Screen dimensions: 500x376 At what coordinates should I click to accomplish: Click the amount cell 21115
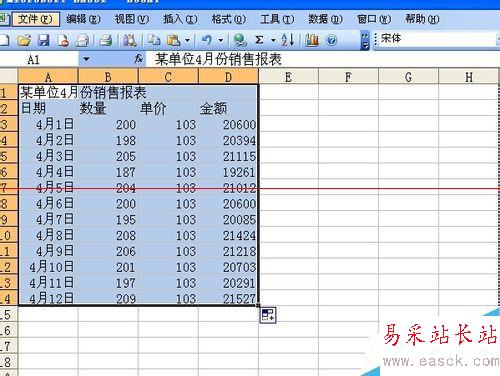pos(228,156)
